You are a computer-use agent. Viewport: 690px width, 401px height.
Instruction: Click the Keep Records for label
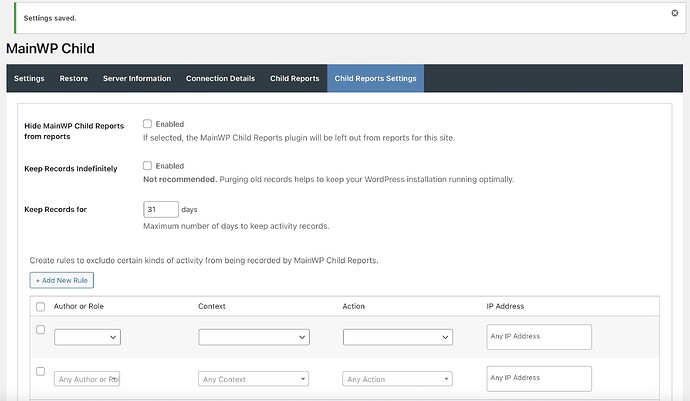tap(55, 210)
